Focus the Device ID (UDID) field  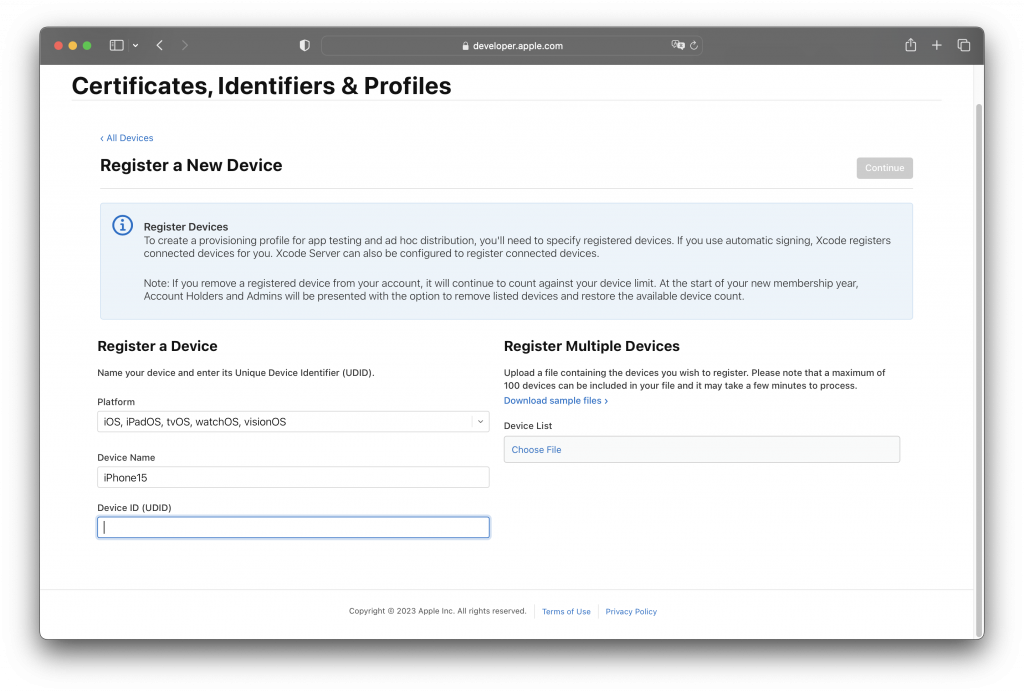point(293,527)
